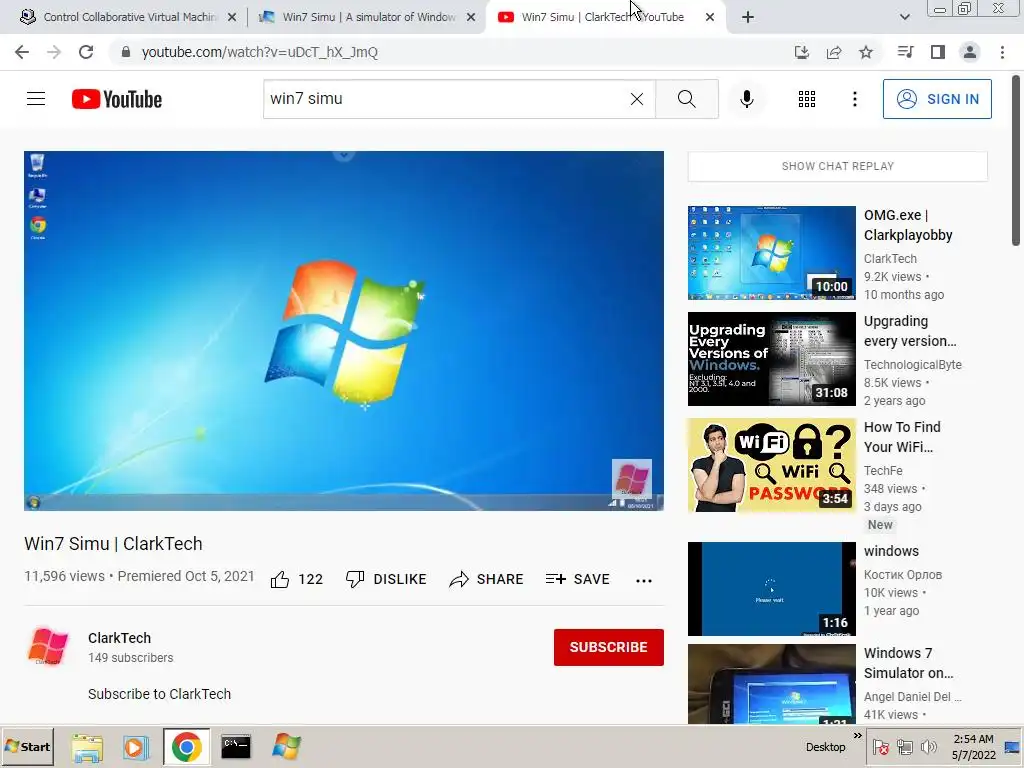Viewport: 1024px width, 768px height.
Task: Click the Desktop toolbar label on taskbar
Action: point(825,747)
